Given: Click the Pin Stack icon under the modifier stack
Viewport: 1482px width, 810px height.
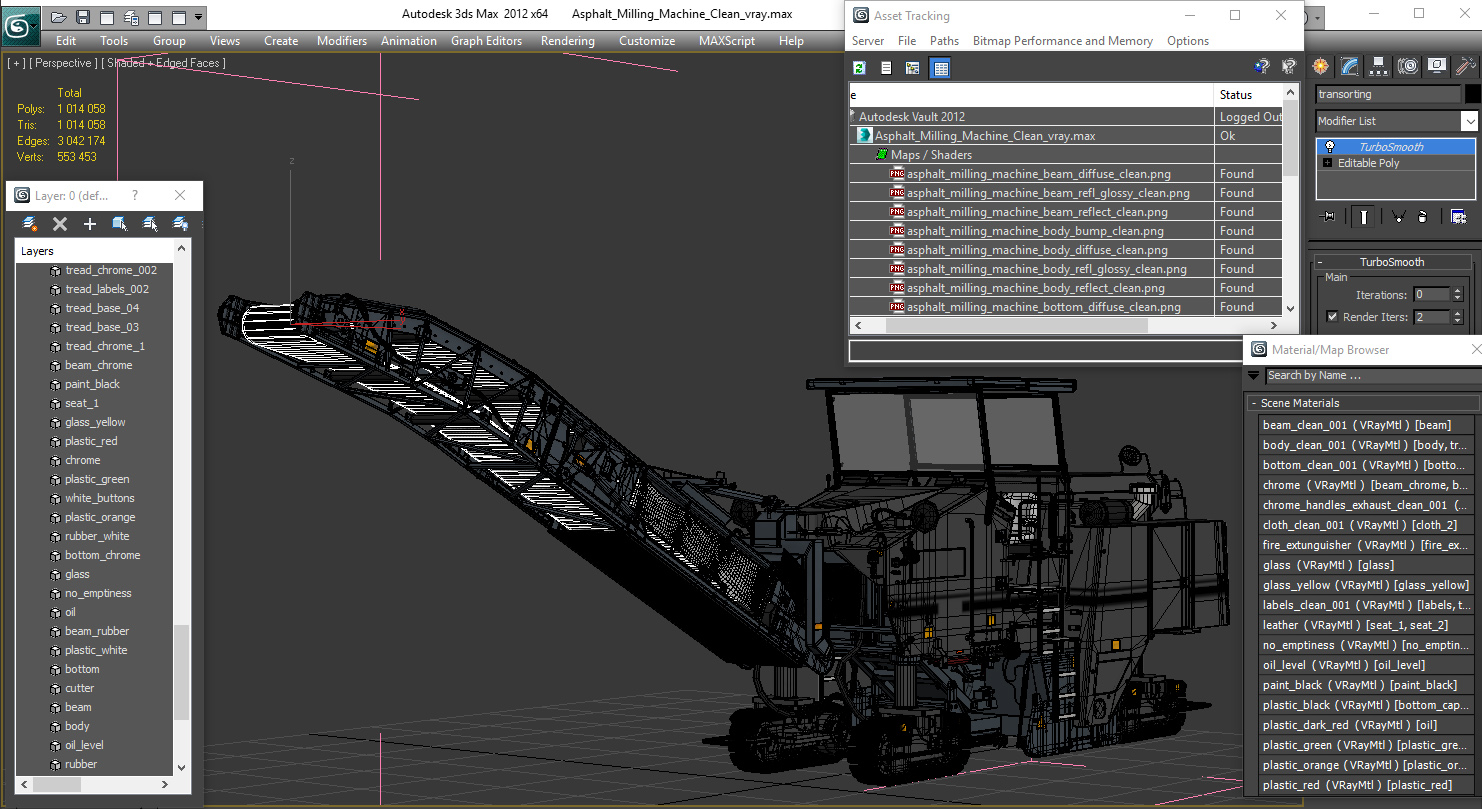Looking at the screenshot, I should click(x=1327, y=216).
